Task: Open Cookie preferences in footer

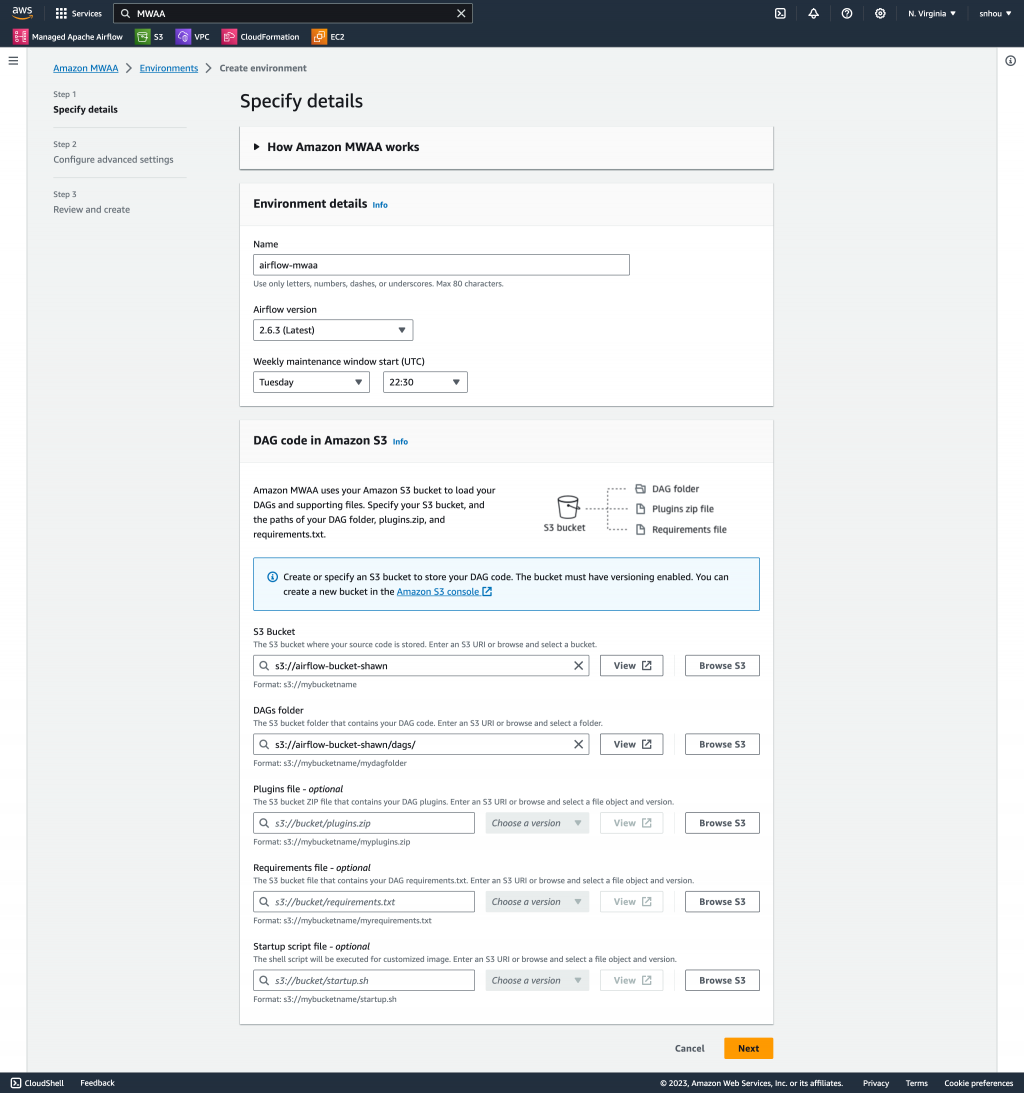Action: coord(979,1083)
